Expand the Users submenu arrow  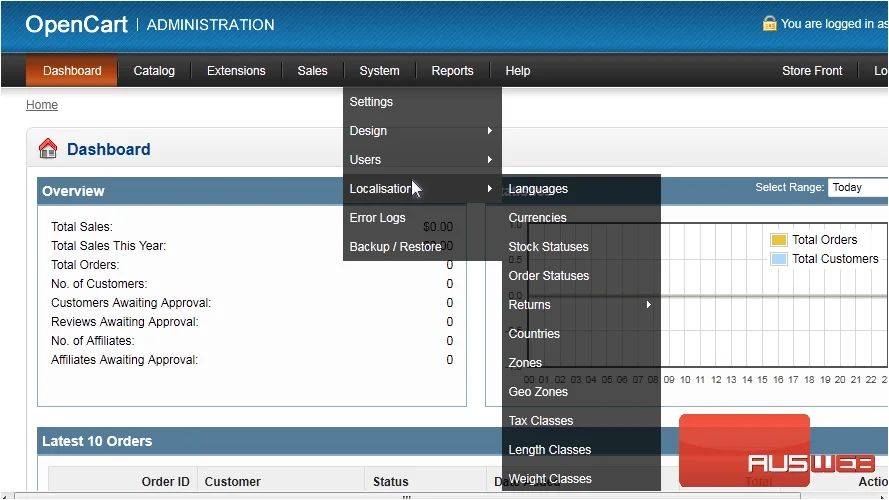click(489, 159)
